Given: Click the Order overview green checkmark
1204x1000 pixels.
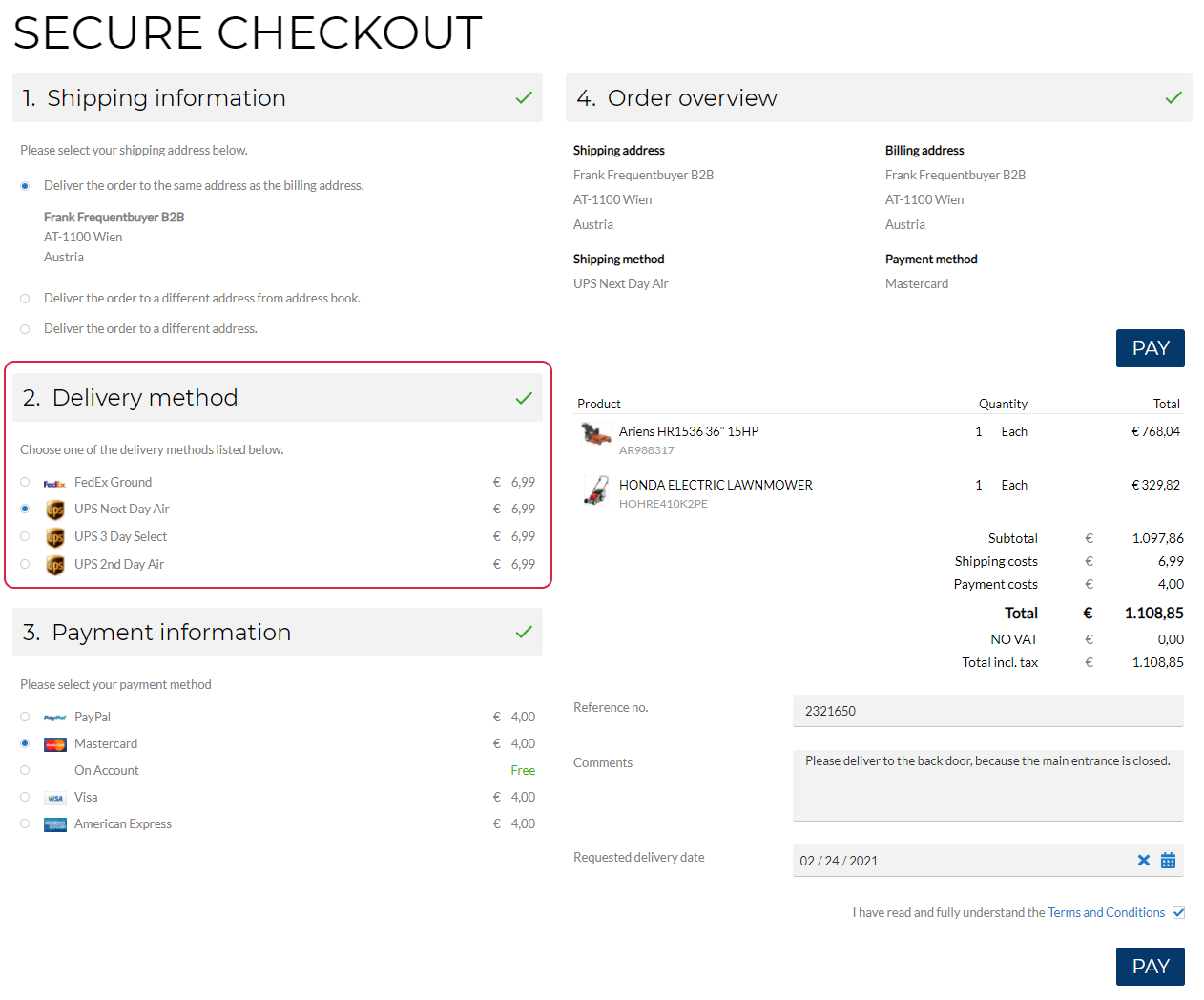Looking at the screenshot, I should click(1173, 98).
